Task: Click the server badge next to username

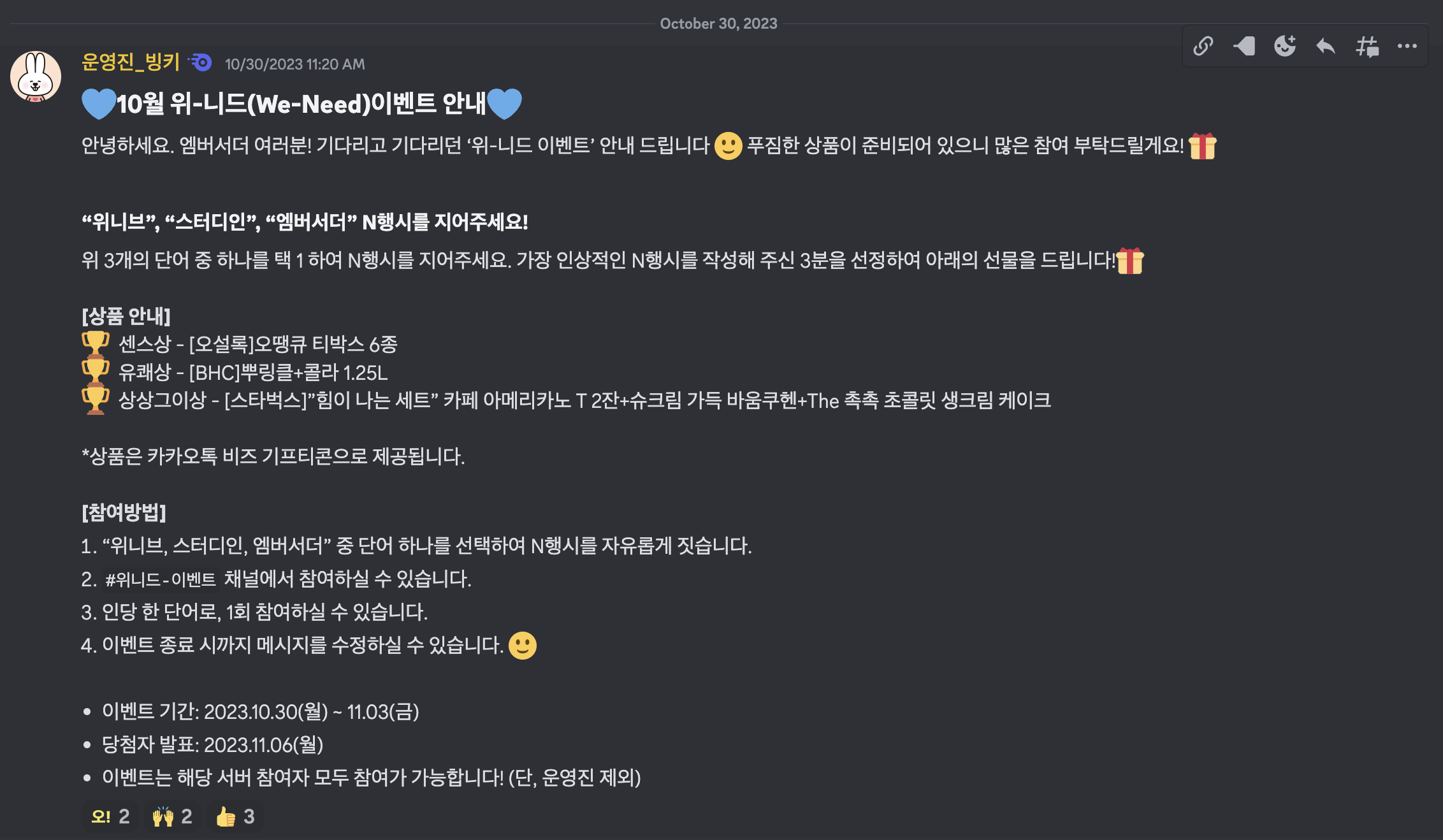Action: coord(200,62)
